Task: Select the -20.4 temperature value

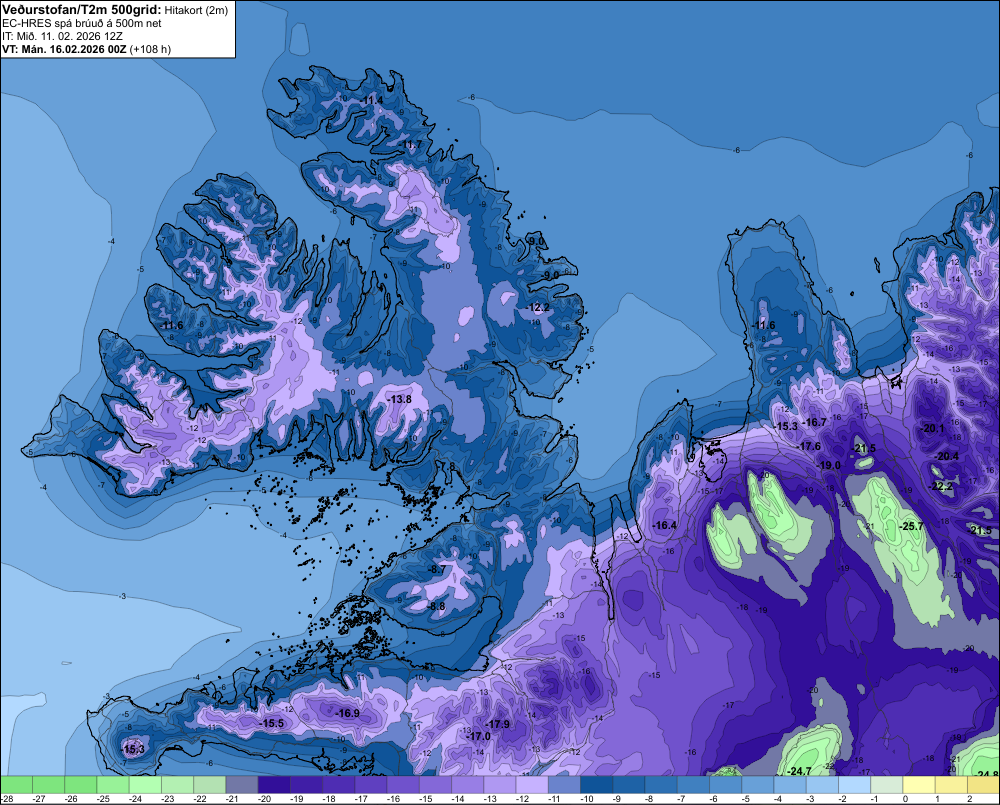Action: pyautogui.click(x=947, y=456)
